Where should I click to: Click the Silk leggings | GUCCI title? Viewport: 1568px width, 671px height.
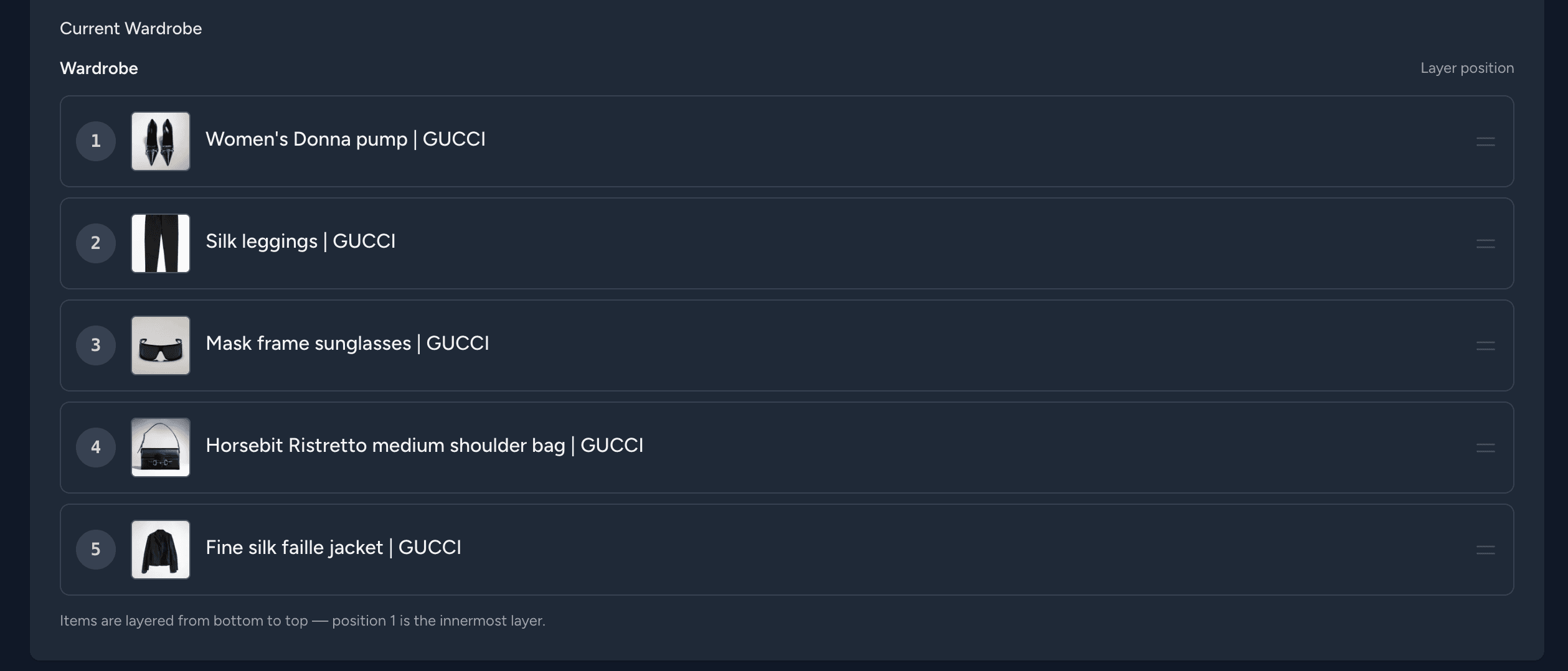click(x=301, y=242)
